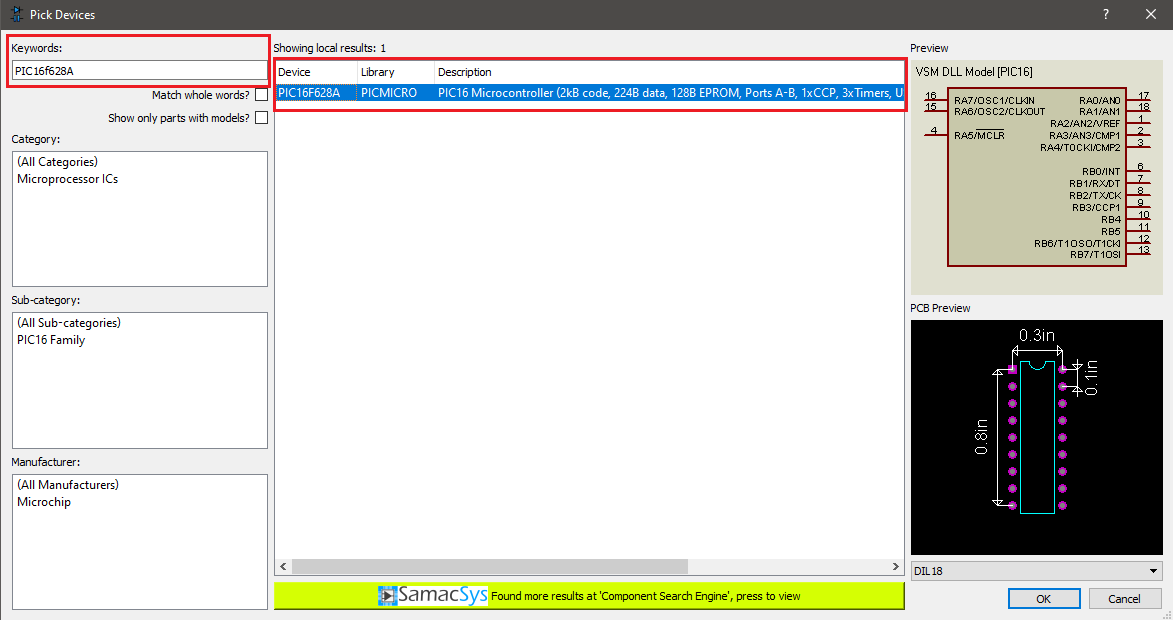Select (All Categories) in Category list
Image resolution: width=1173 pixels, height=620 pixels.
[x=58, y=162]
